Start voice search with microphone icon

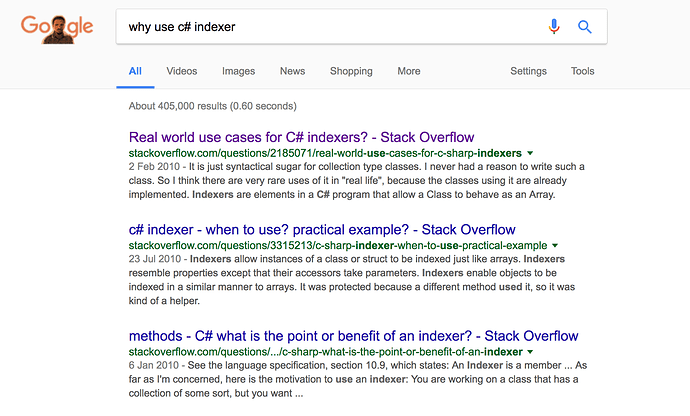(x=554, y=27)
